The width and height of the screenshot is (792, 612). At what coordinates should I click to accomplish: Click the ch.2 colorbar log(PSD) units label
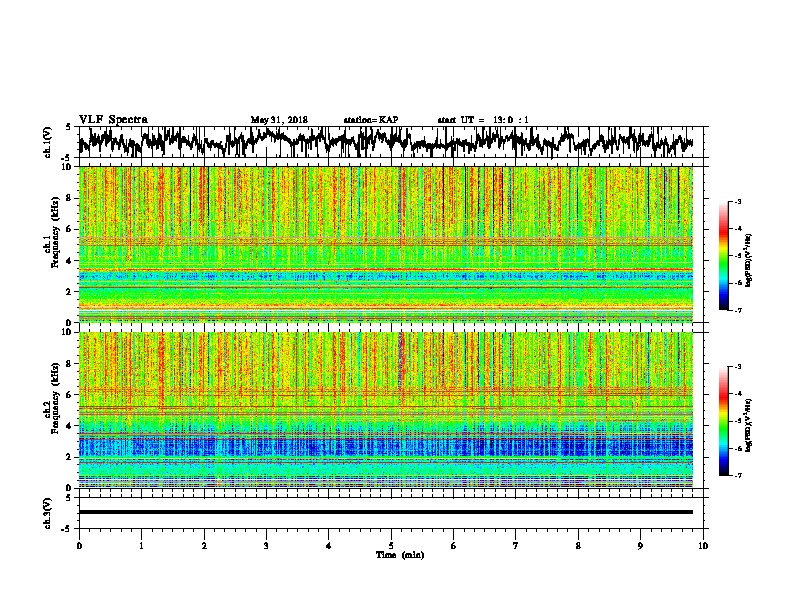tap(749, 425)
